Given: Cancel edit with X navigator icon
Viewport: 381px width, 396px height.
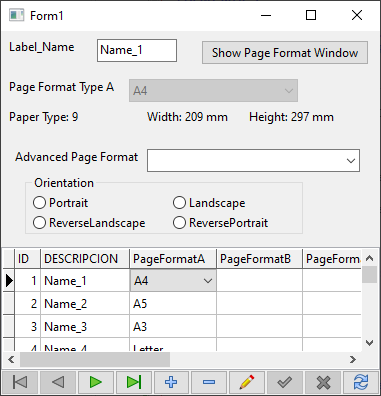Looking at the screenshot, I should point(323,382).
